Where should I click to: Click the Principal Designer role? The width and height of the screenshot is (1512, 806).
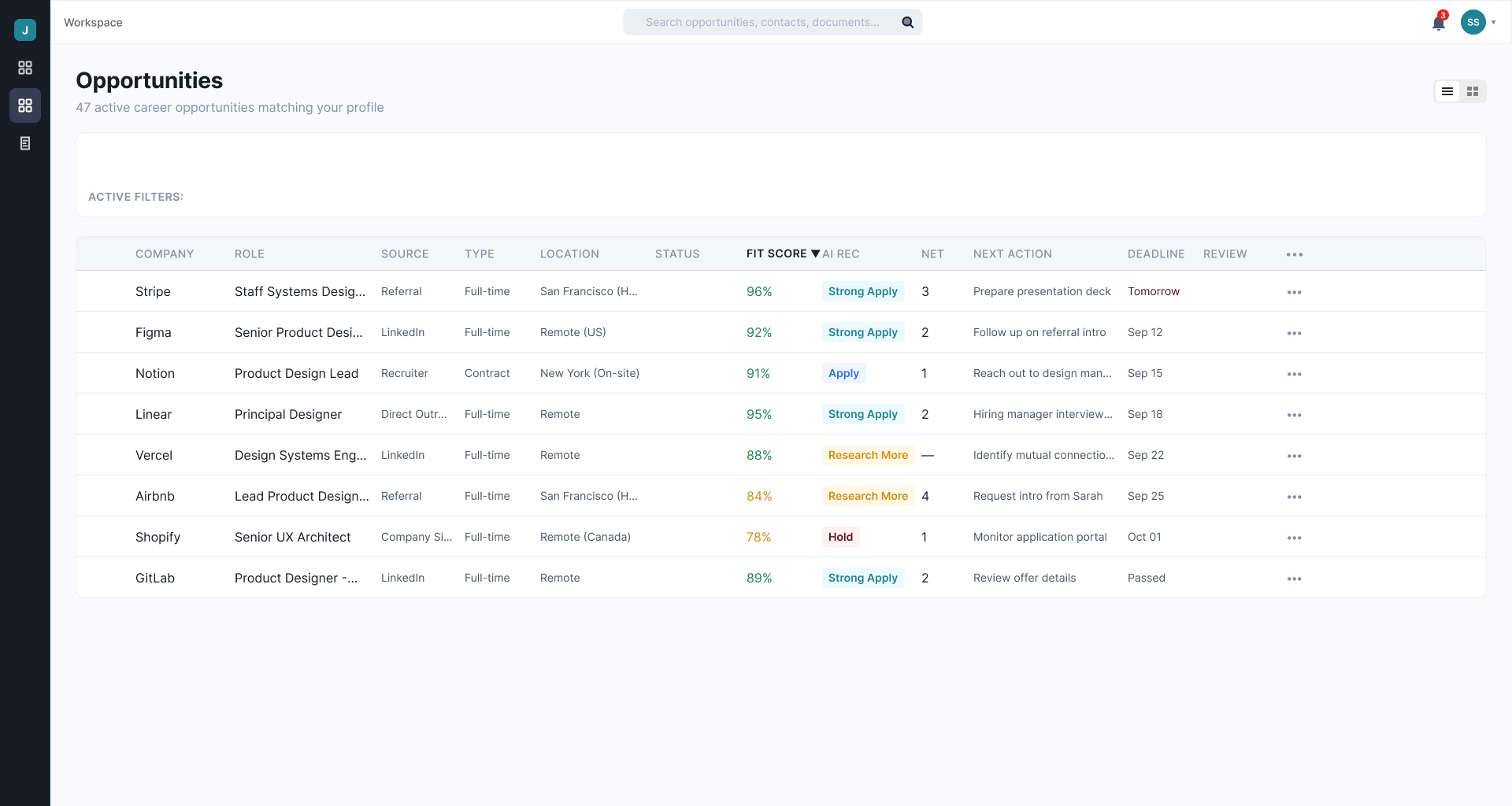288,414
